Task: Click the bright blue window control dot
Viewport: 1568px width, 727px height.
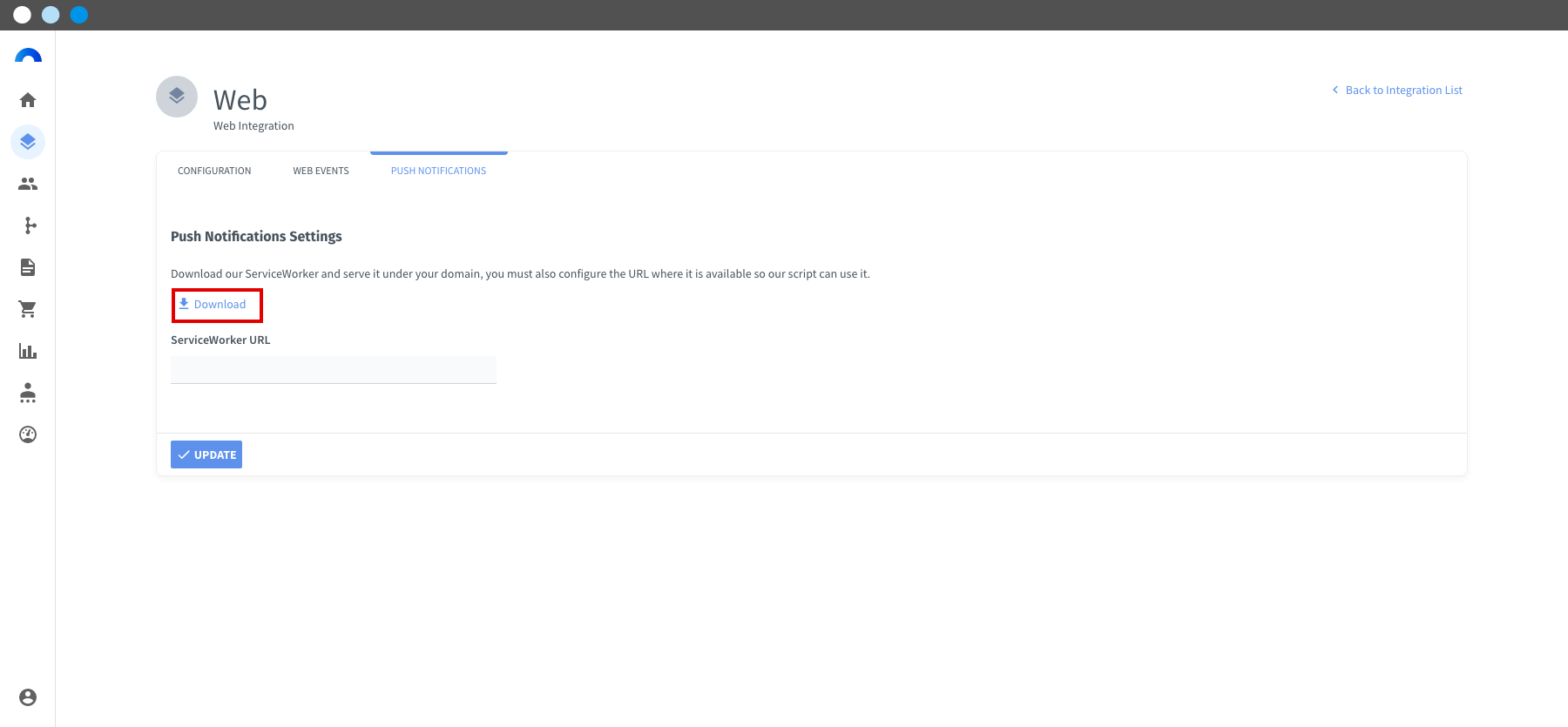Action: 79,15
